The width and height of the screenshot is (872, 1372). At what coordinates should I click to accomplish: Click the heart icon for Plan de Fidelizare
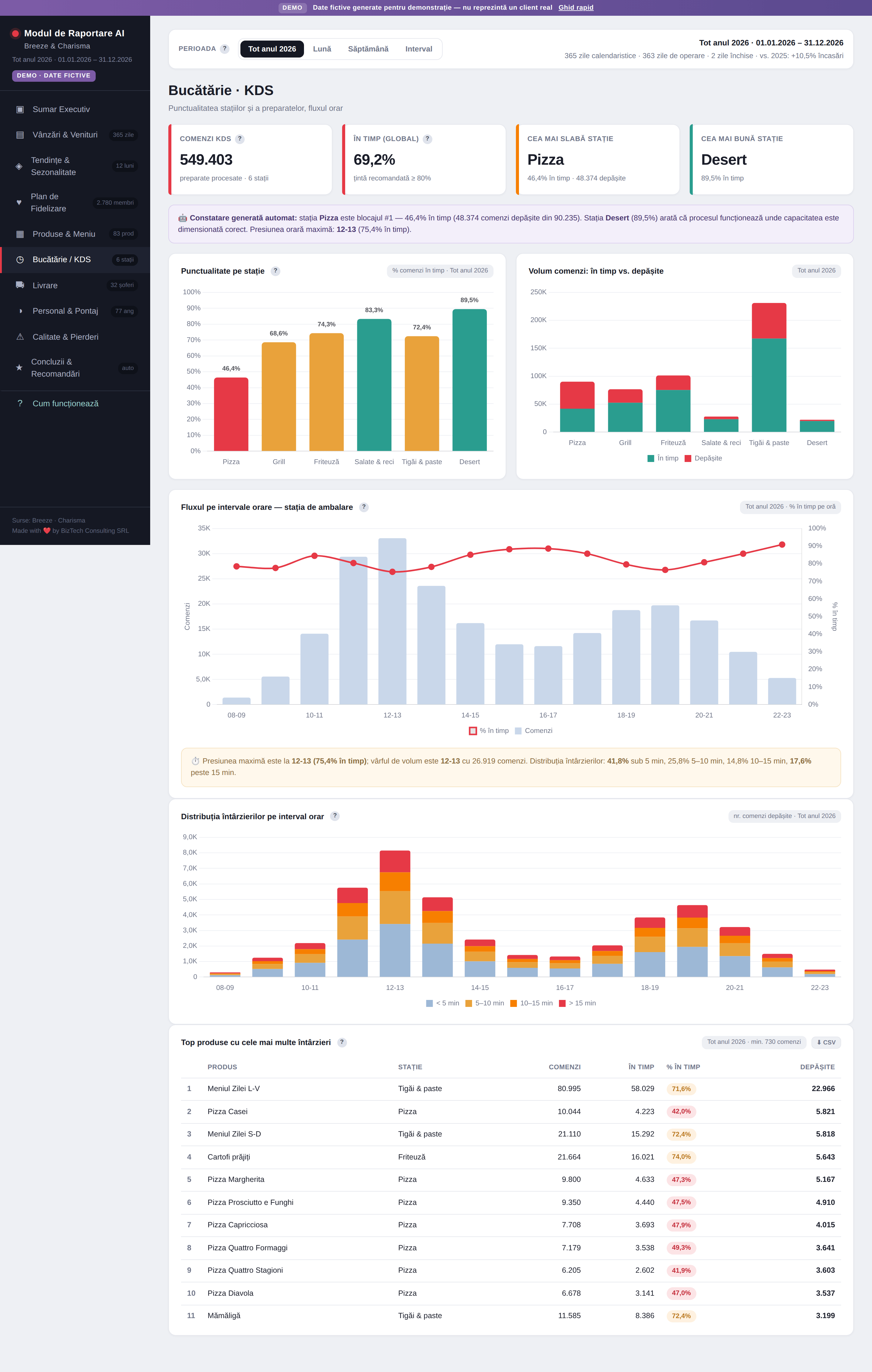tap(19, 202)
